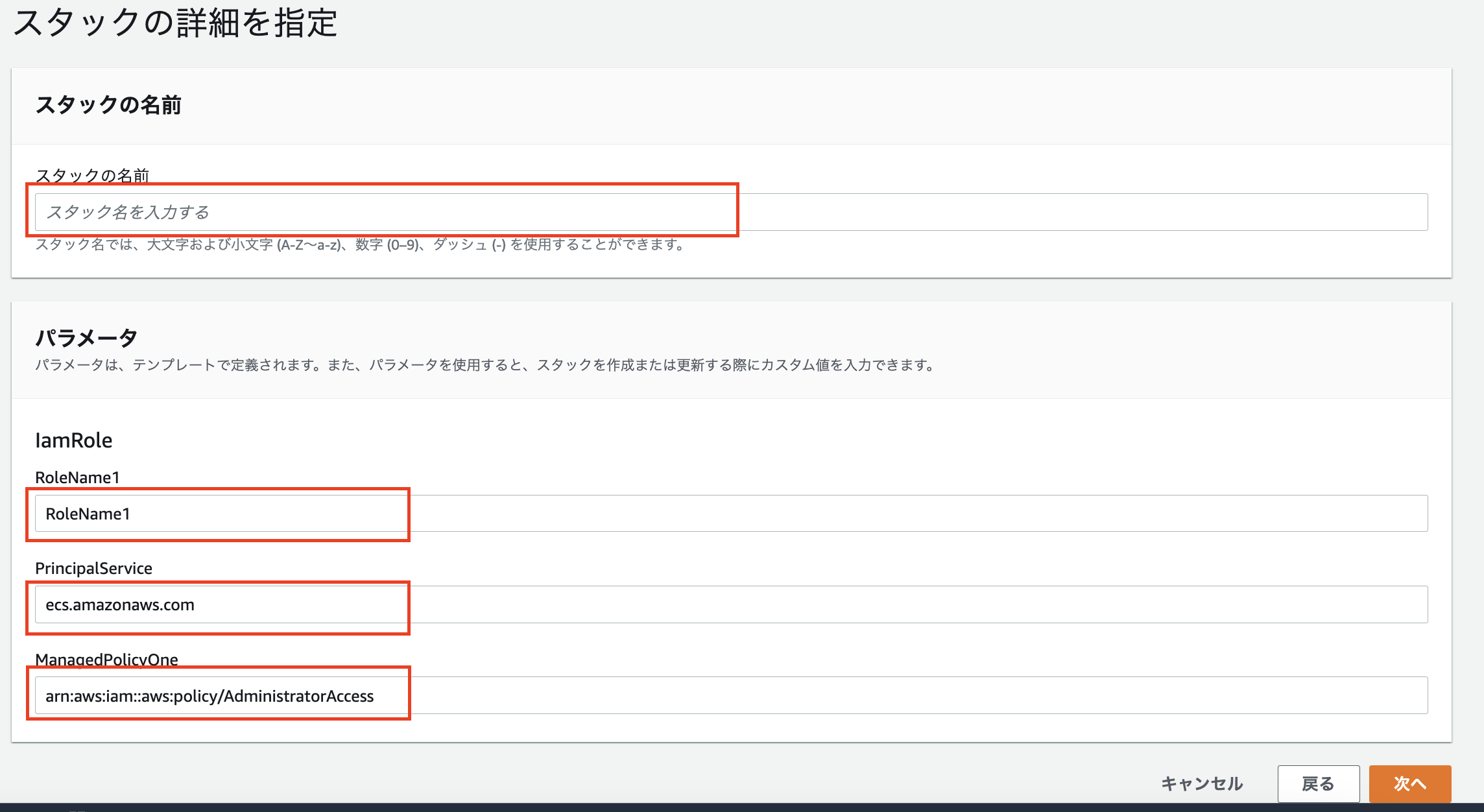Screen dimensions: 1484x812
Task: Click the ManagedPolicyOne field below PrincipalService
Action: (x=217, y=695)
